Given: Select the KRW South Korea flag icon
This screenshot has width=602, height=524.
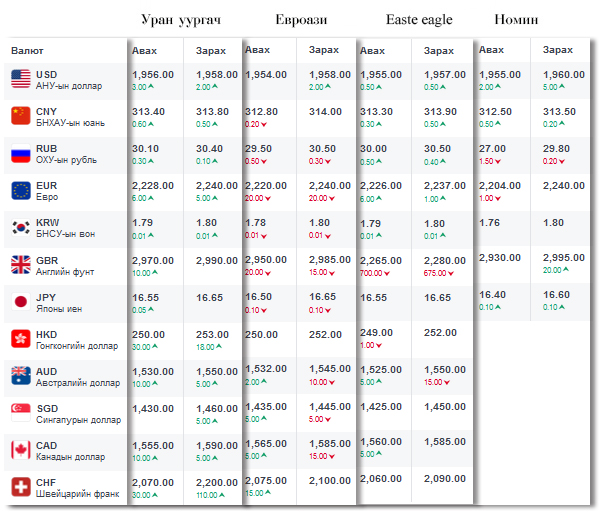Looking at the screenshot, I should click(20, 227).
